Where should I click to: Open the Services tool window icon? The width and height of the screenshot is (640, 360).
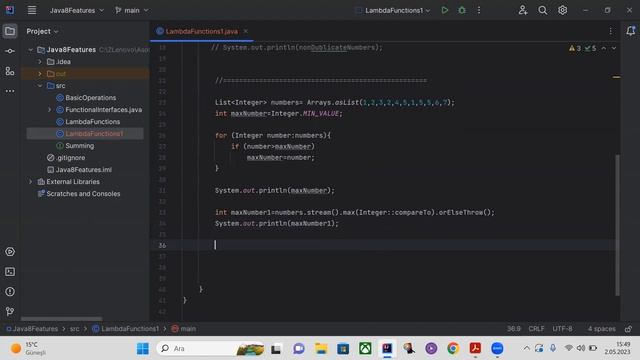pyautogui.click(x=10, y=251)
